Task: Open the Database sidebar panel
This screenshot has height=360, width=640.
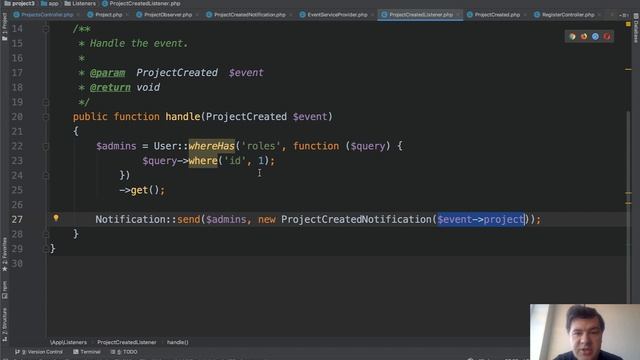Action: [636, 28]
